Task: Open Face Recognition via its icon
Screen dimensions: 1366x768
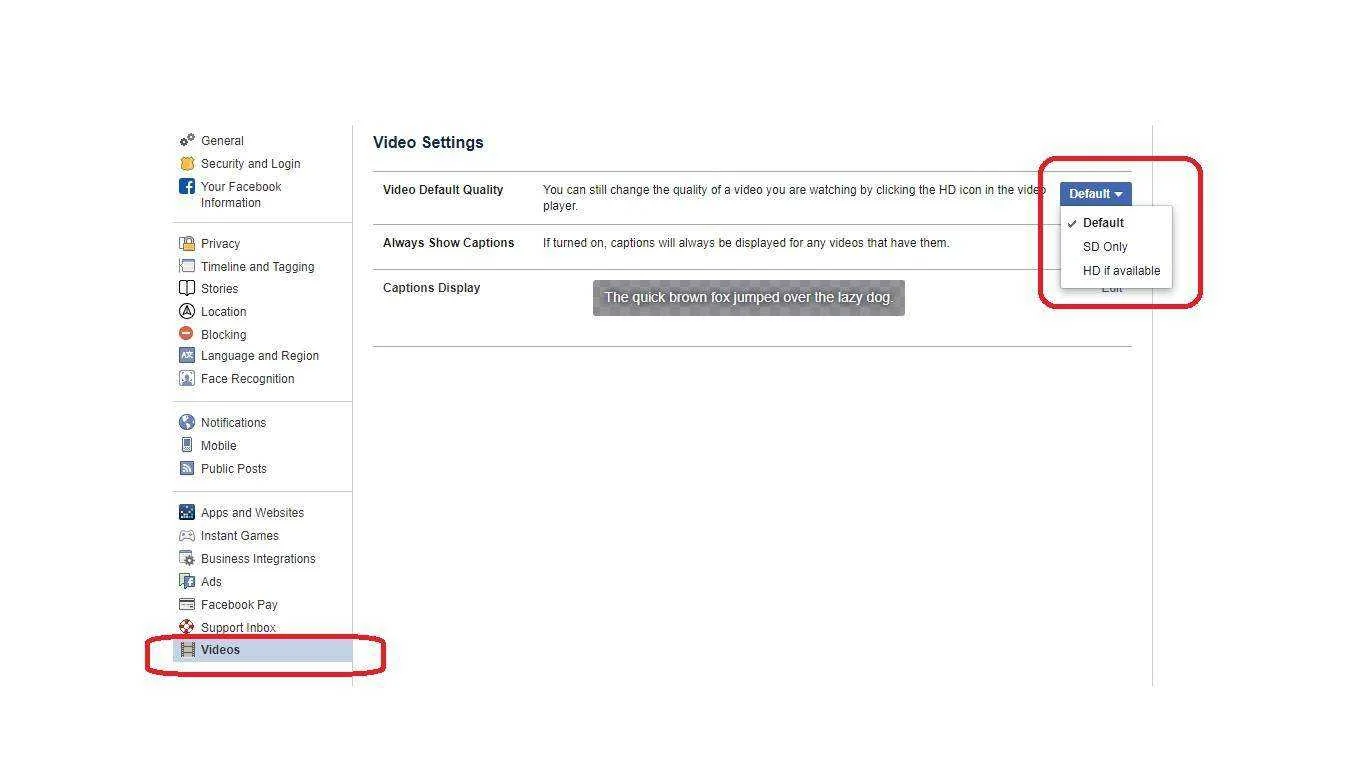Action: 187,378
